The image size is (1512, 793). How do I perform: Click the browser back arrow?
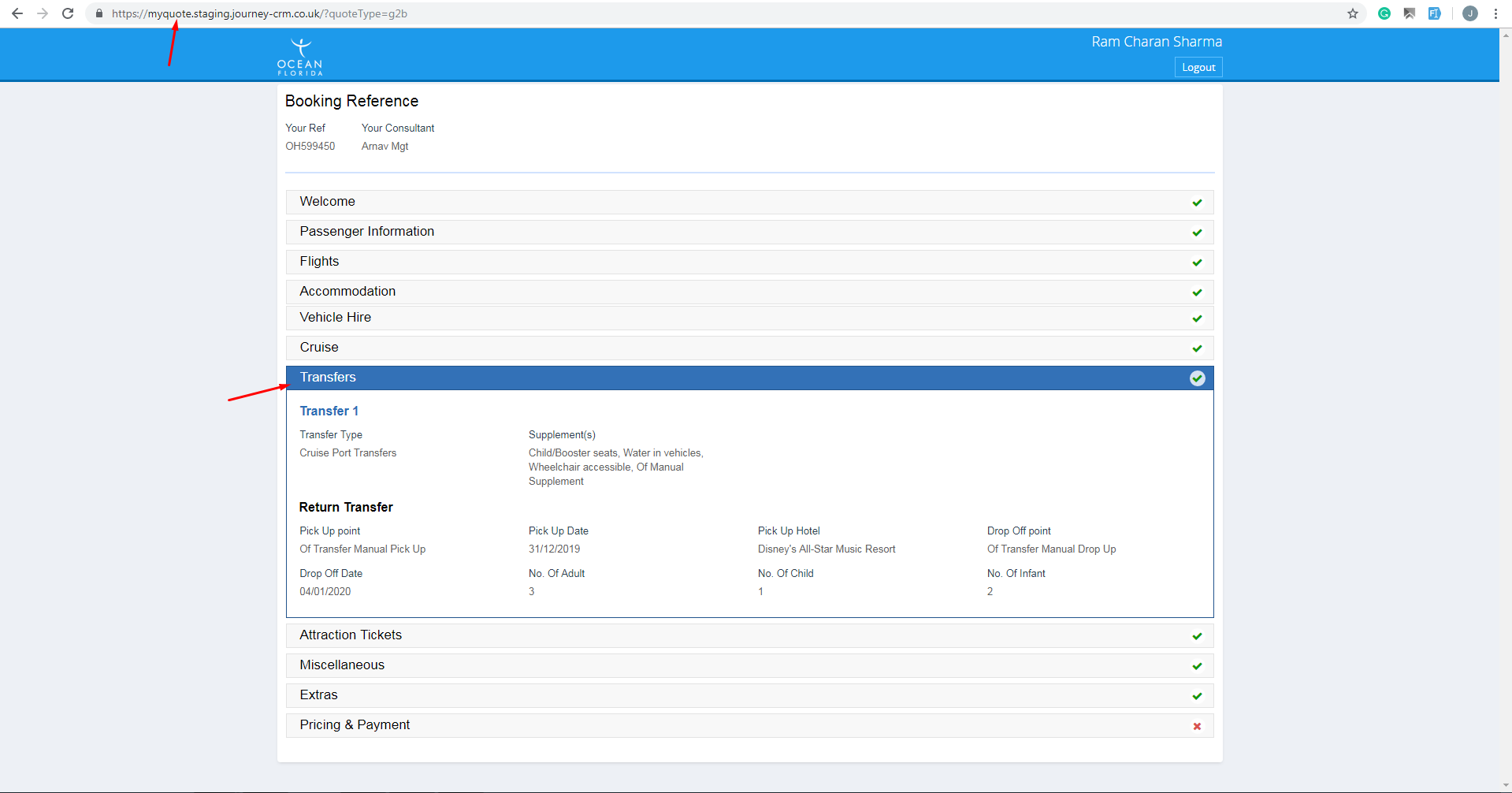click(17, 13)
